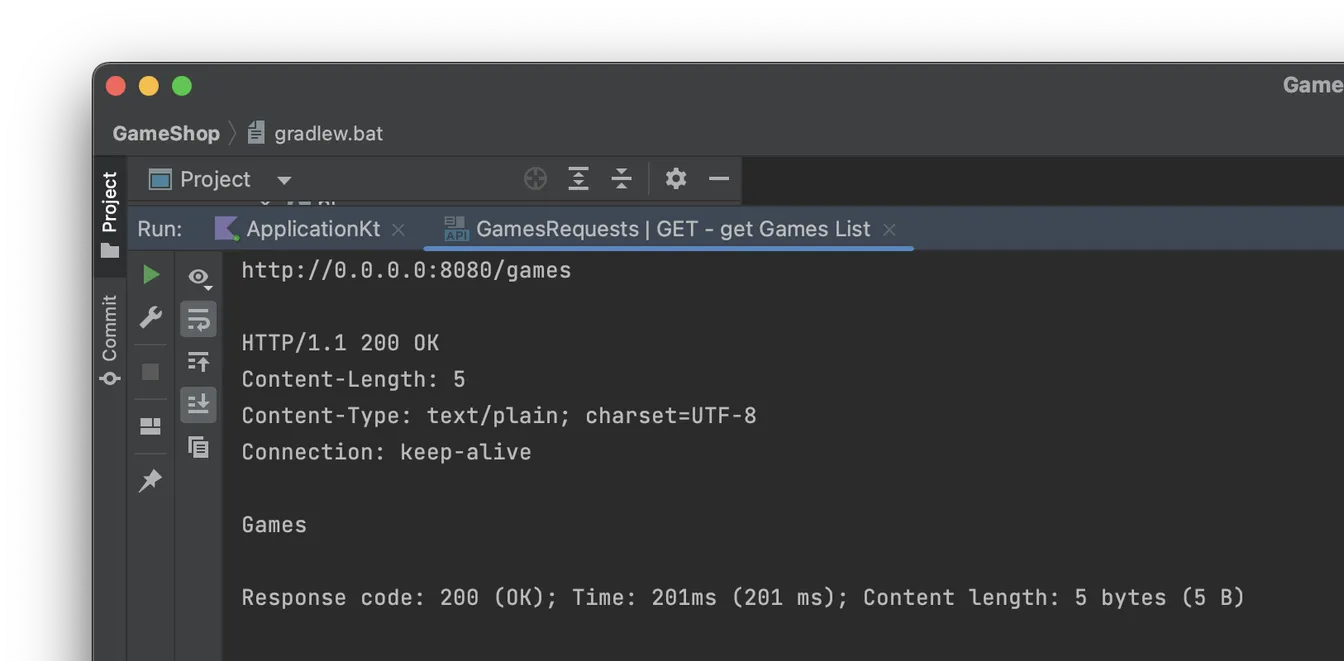Click the GameShop breadcrumb
Image resolution: width=1344 pixels, height=661 pixels.
pos(166,133)
